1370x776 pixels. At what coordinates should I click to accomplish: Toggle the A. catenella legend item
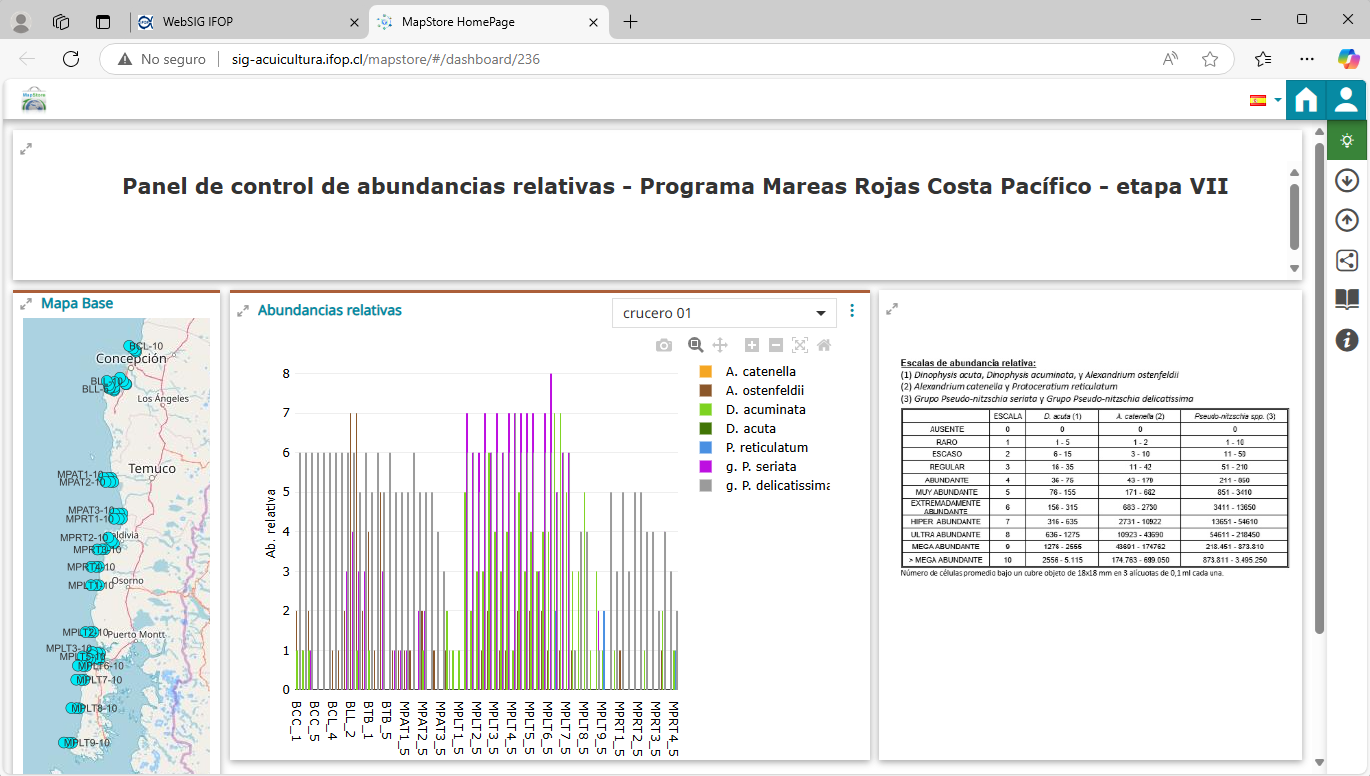tap(762, 371)
